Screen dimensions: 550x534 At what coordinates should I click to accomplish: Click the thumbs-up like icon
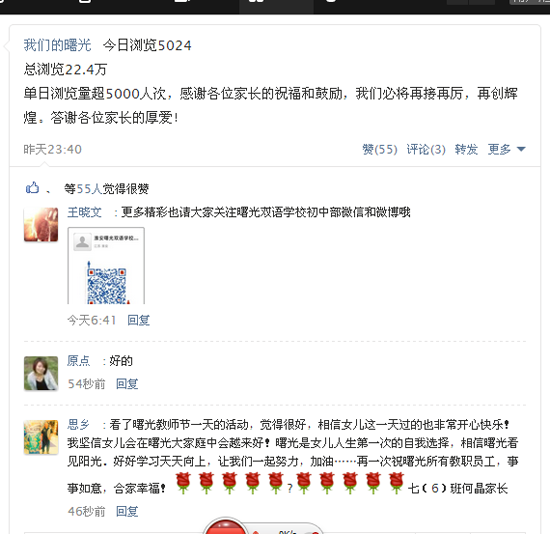point(32,188)
